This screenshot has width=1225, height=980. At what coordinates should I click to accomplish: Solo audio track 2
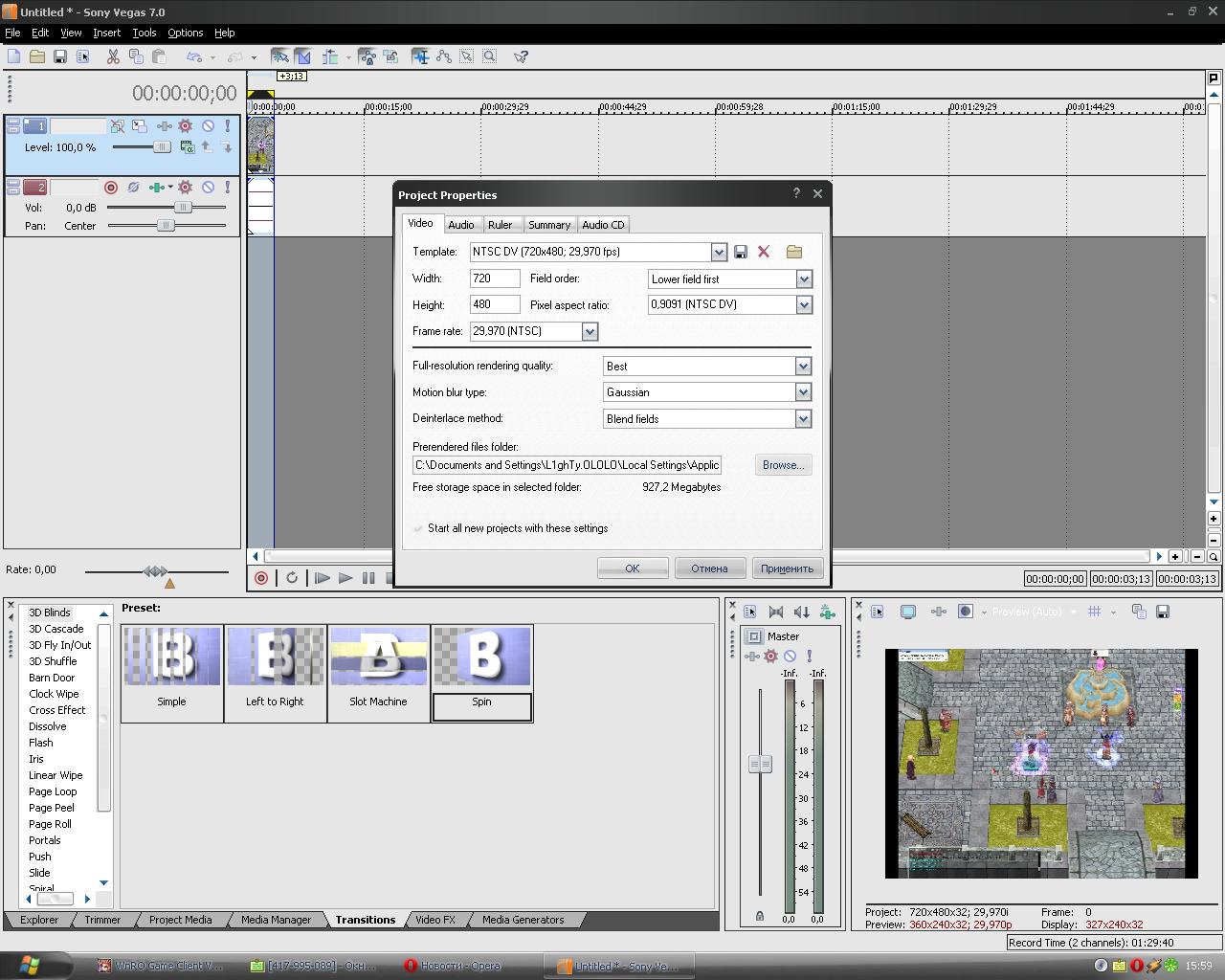pos(228,188)
